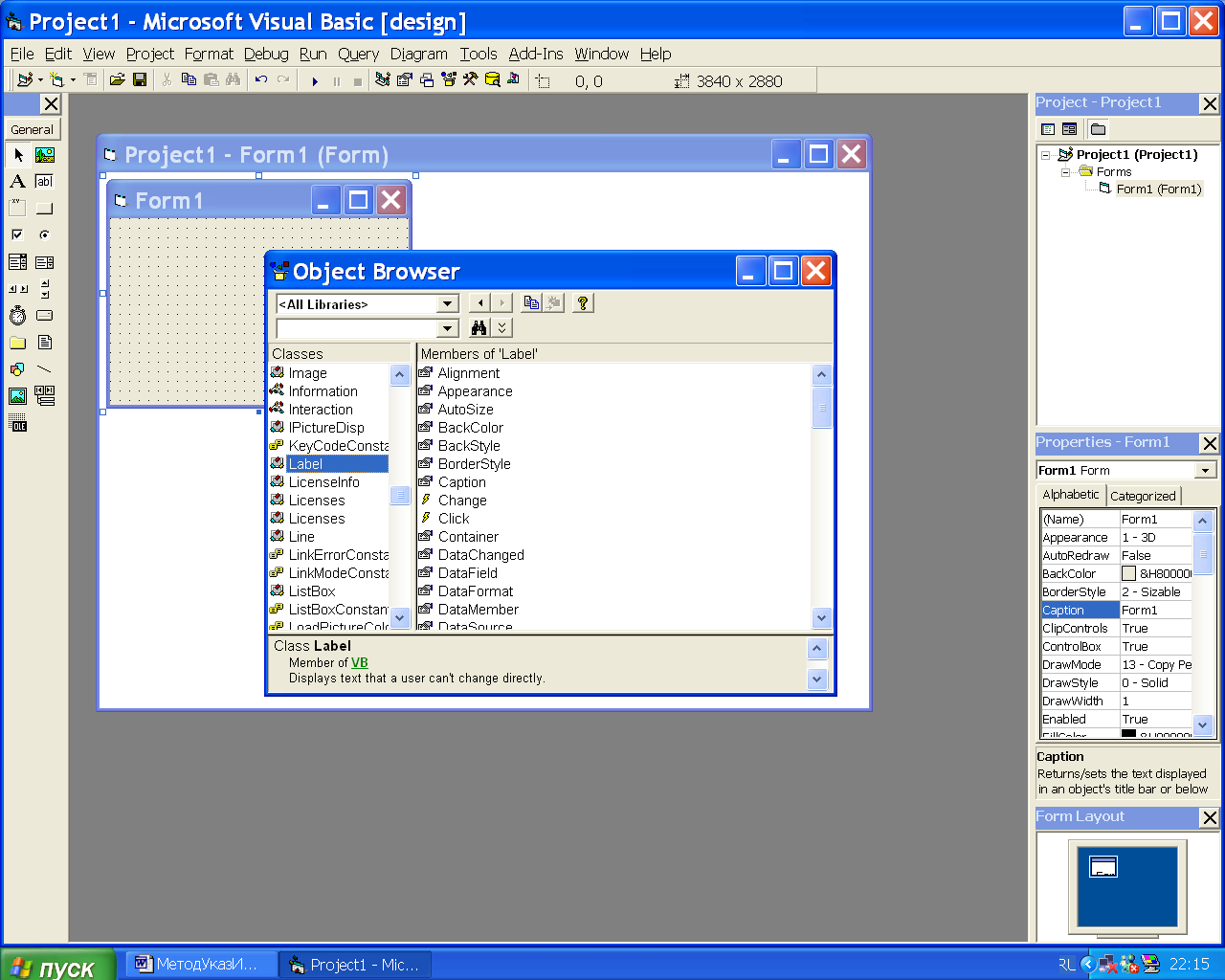This screenshot has height=980, width=1225.
Task: Click the Toolbox toolbar icon
Action: point(470,80)
